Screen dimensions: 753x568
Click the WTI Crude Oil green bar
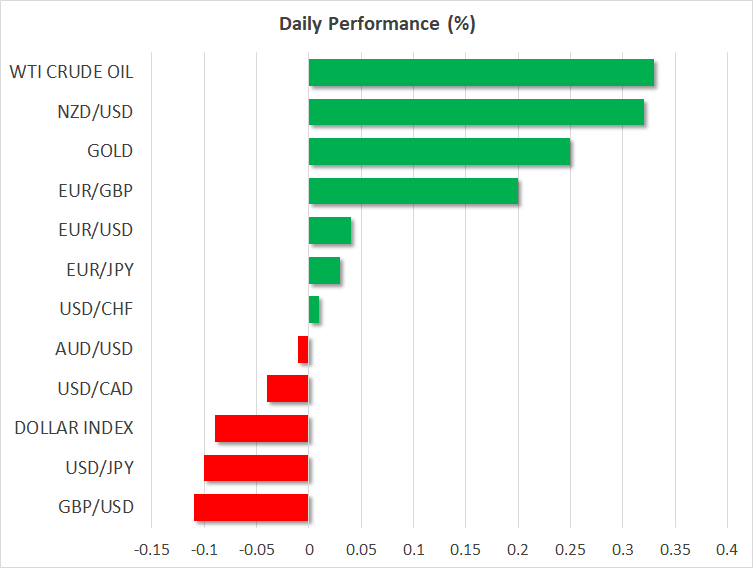481,73
